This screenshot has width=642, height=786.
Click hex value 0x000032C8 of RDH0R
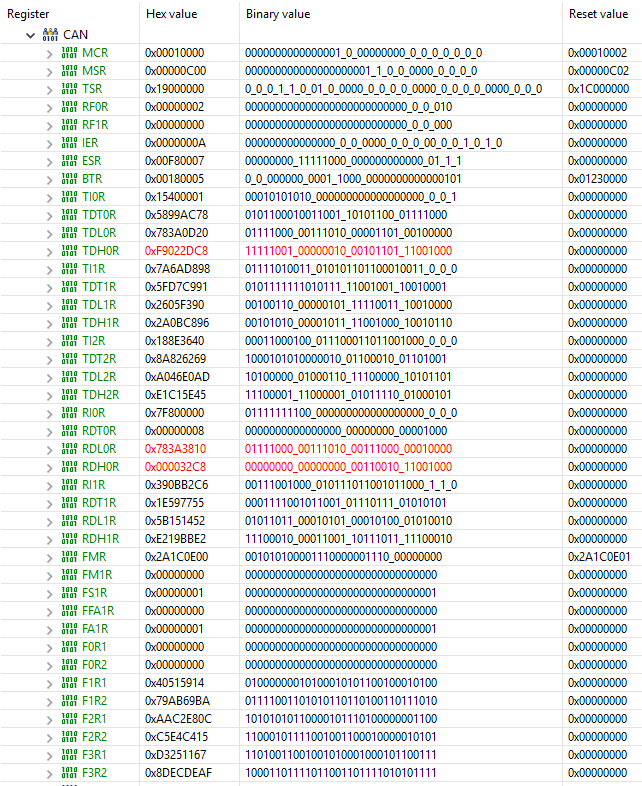[x=175, y=467]
